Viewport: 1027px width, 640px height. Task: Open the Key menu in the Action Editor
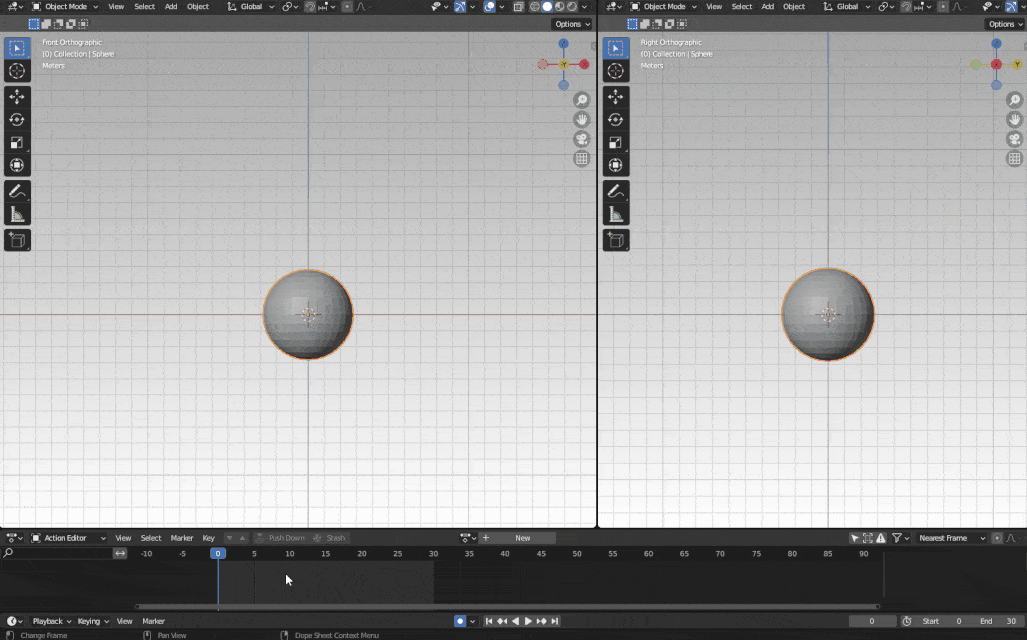pos(208,538)
